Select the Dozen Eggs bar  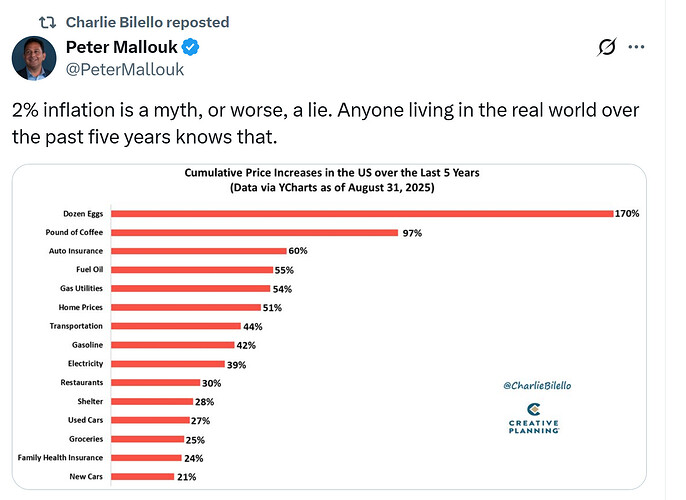(361, 213)
